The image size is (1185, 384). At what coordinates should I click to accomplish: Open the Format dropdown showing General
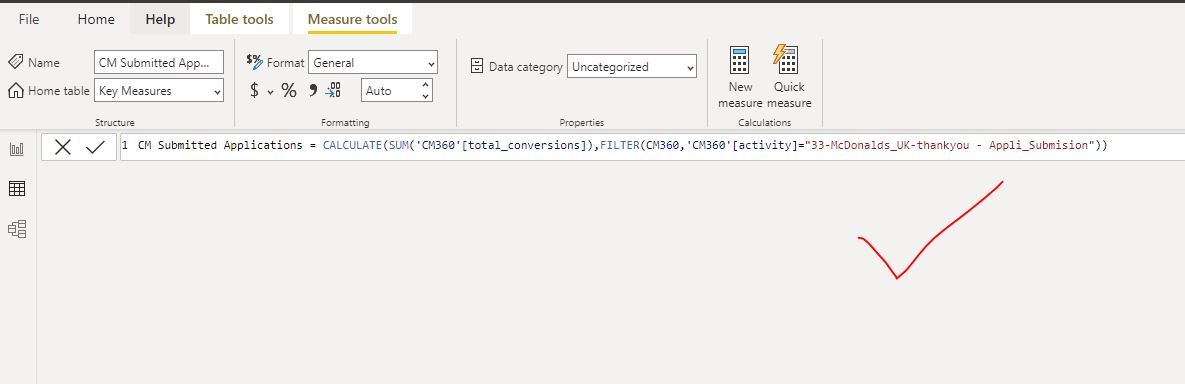click(373, 63)
